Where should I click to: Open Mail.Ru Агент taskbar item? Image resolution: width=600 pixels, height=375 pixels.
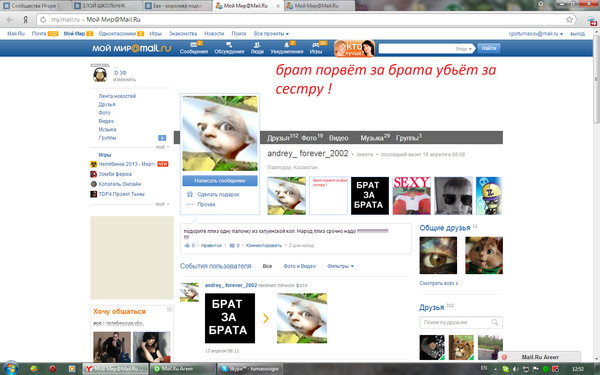coord(183,369)
